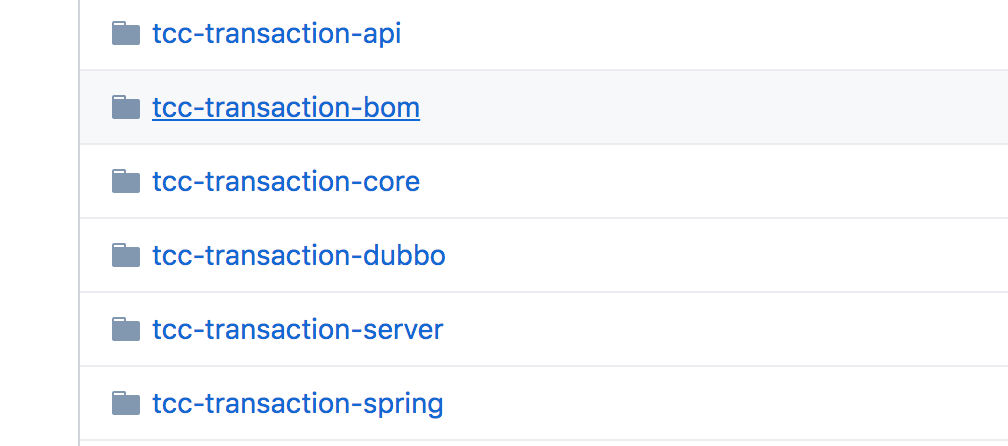Click blank area of the tcc-transaction-server row
This screenshot has width=1008, height=446.
tap(700, 329)
